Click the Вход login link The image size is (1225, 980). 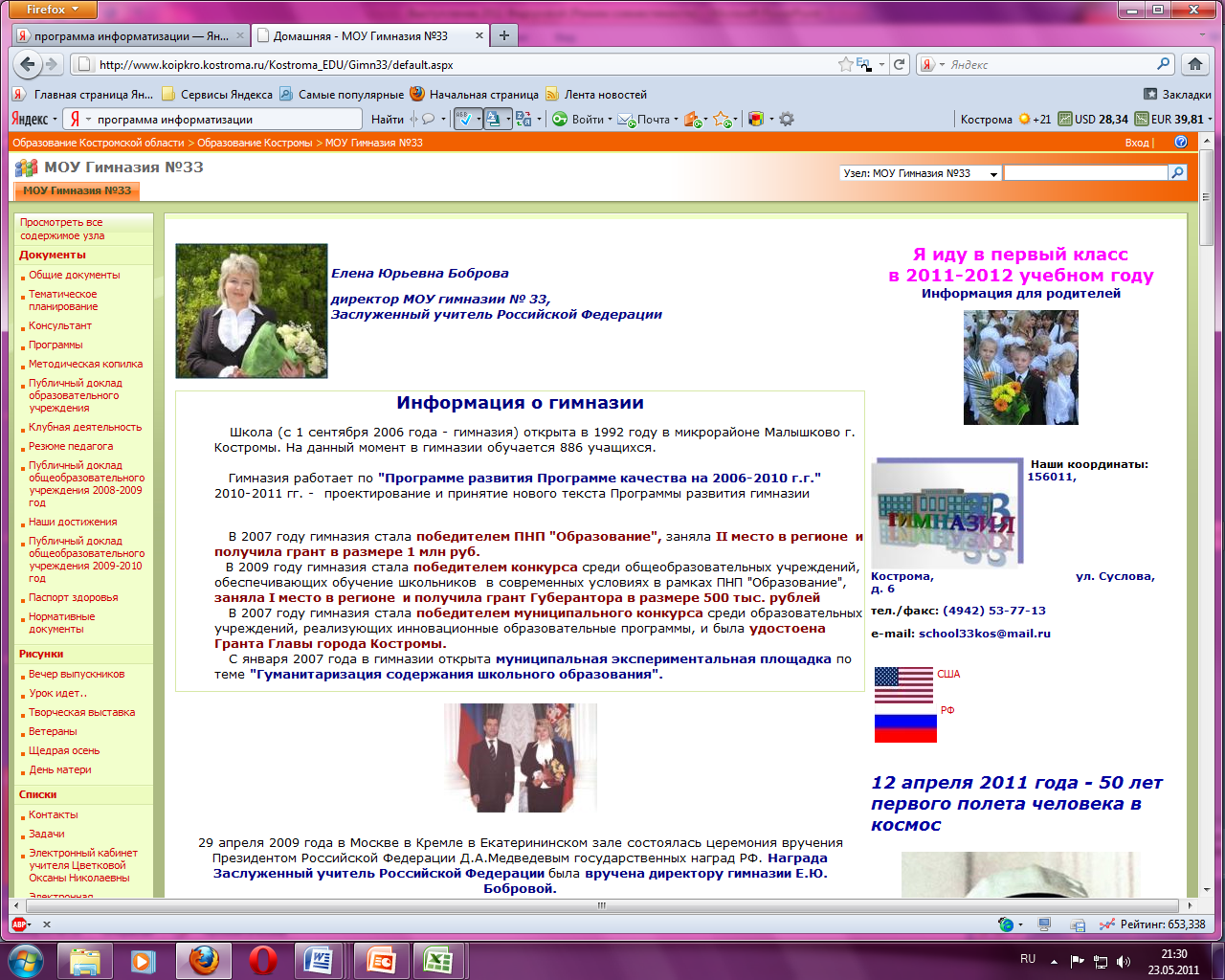point(1137,143)
